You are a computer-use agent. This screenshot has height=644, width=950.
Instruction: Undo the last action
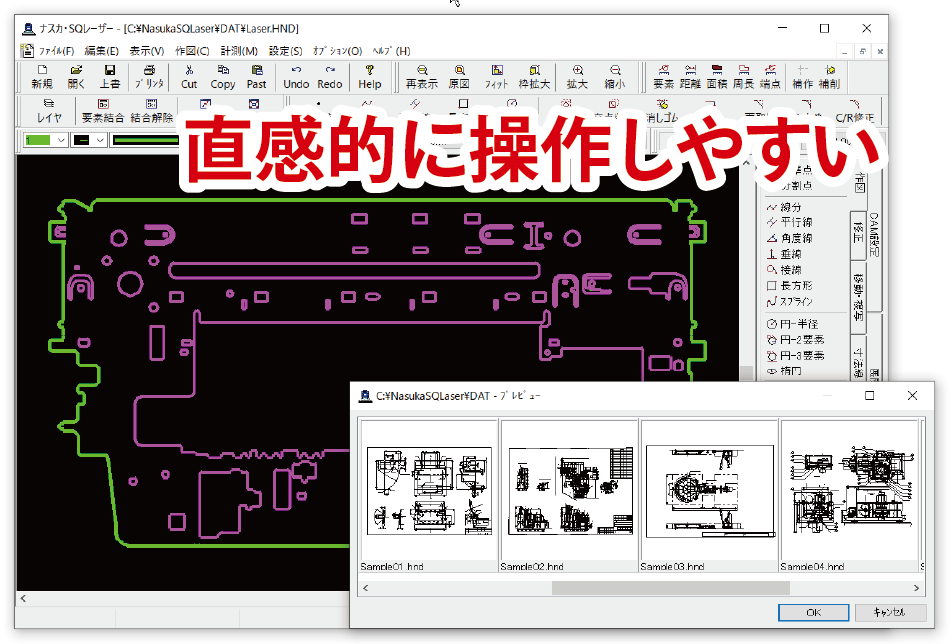(x=296, y=77)
